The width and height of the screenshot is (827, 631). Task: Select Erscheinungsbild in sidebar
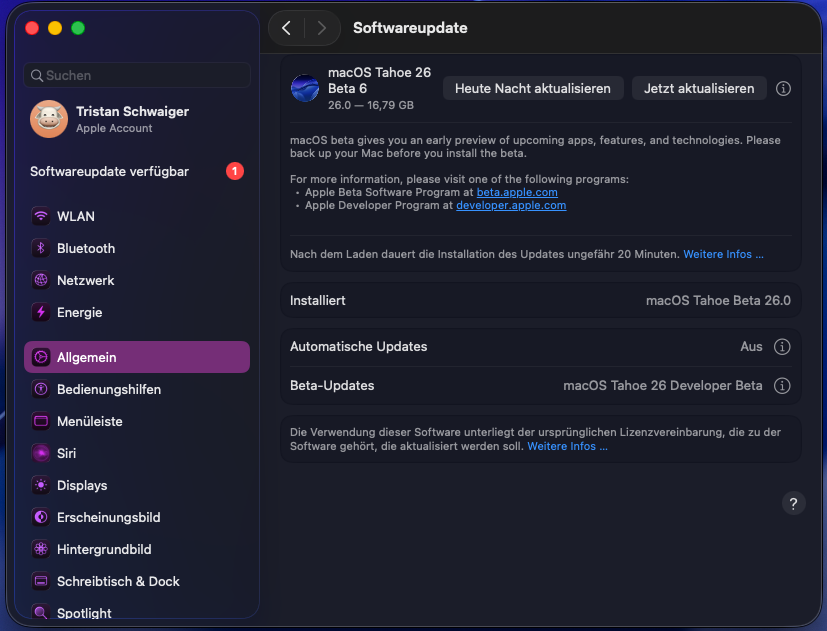pyautogui.click(x=108, y=517)
